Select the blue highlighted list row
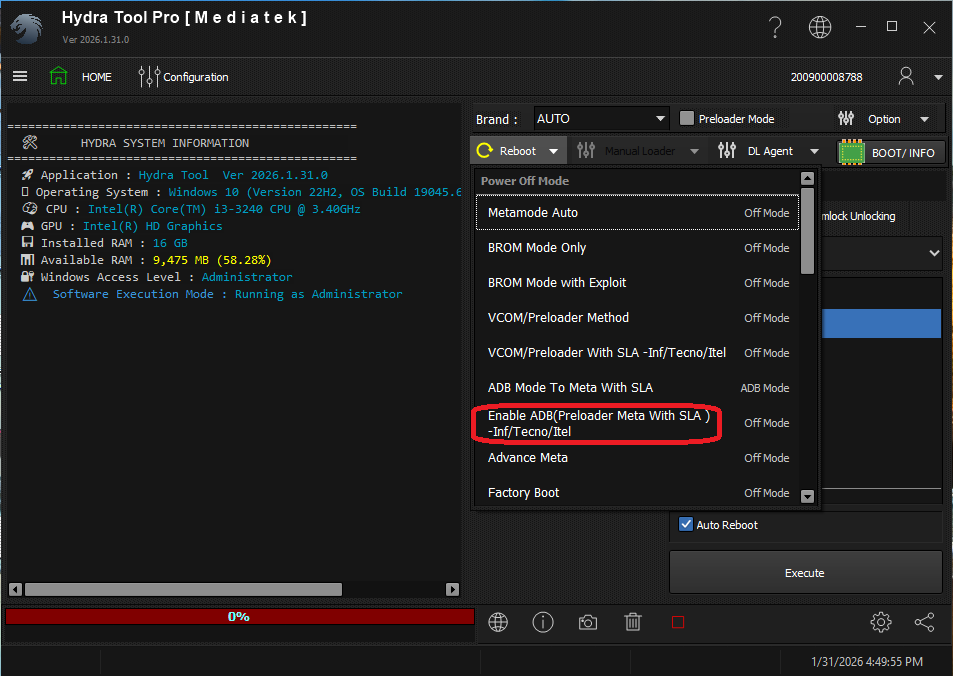Screen dimensions: 953x676 (881, 323)
